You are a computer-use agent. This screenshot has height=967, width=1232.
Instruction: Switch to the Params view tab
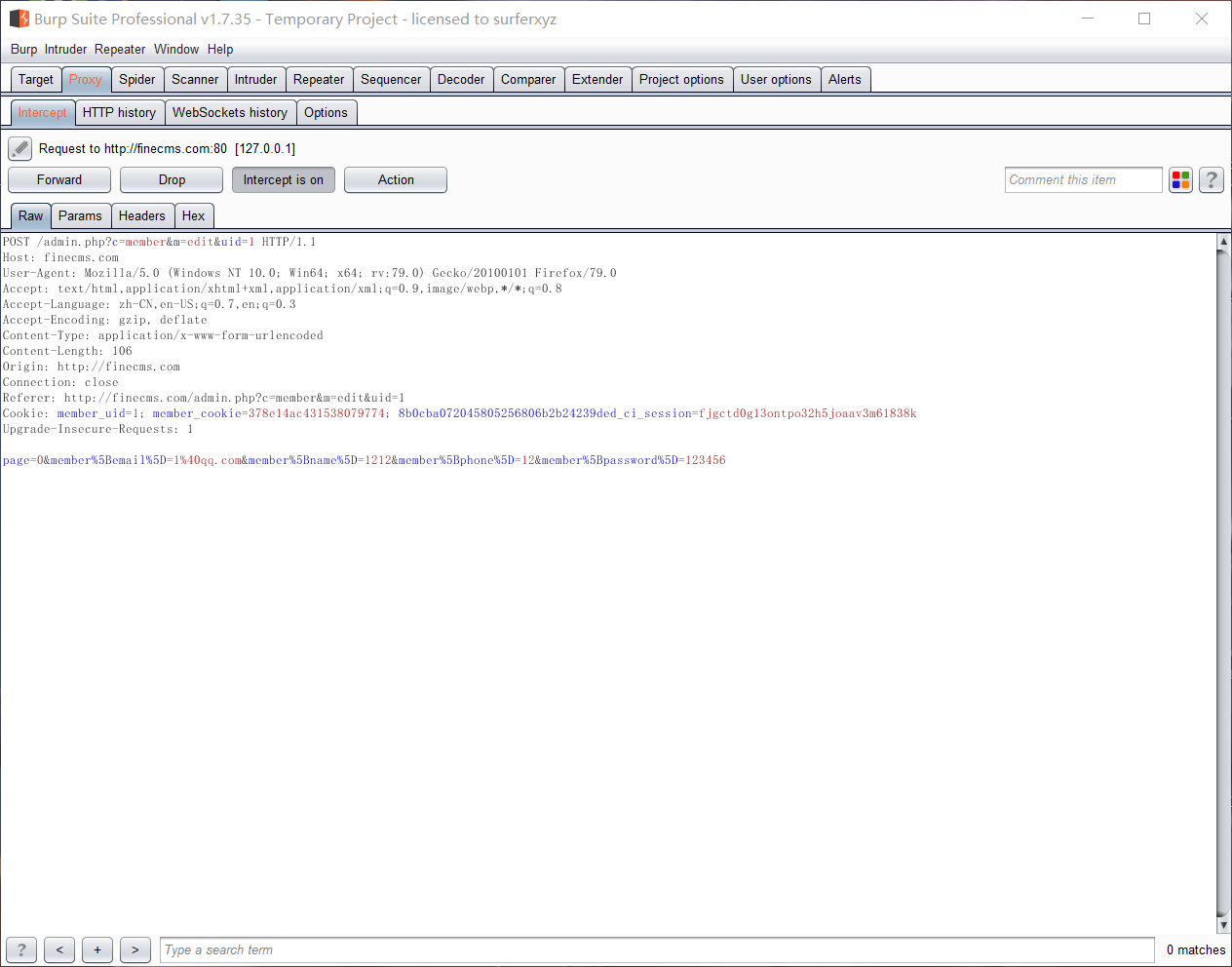[x=80, y=216]
